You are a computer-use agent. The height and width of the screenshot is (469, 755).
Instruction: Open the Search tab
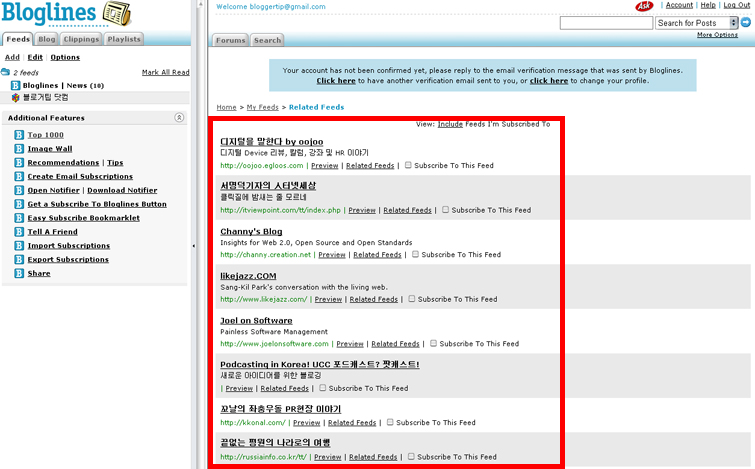tap(267, 40)
